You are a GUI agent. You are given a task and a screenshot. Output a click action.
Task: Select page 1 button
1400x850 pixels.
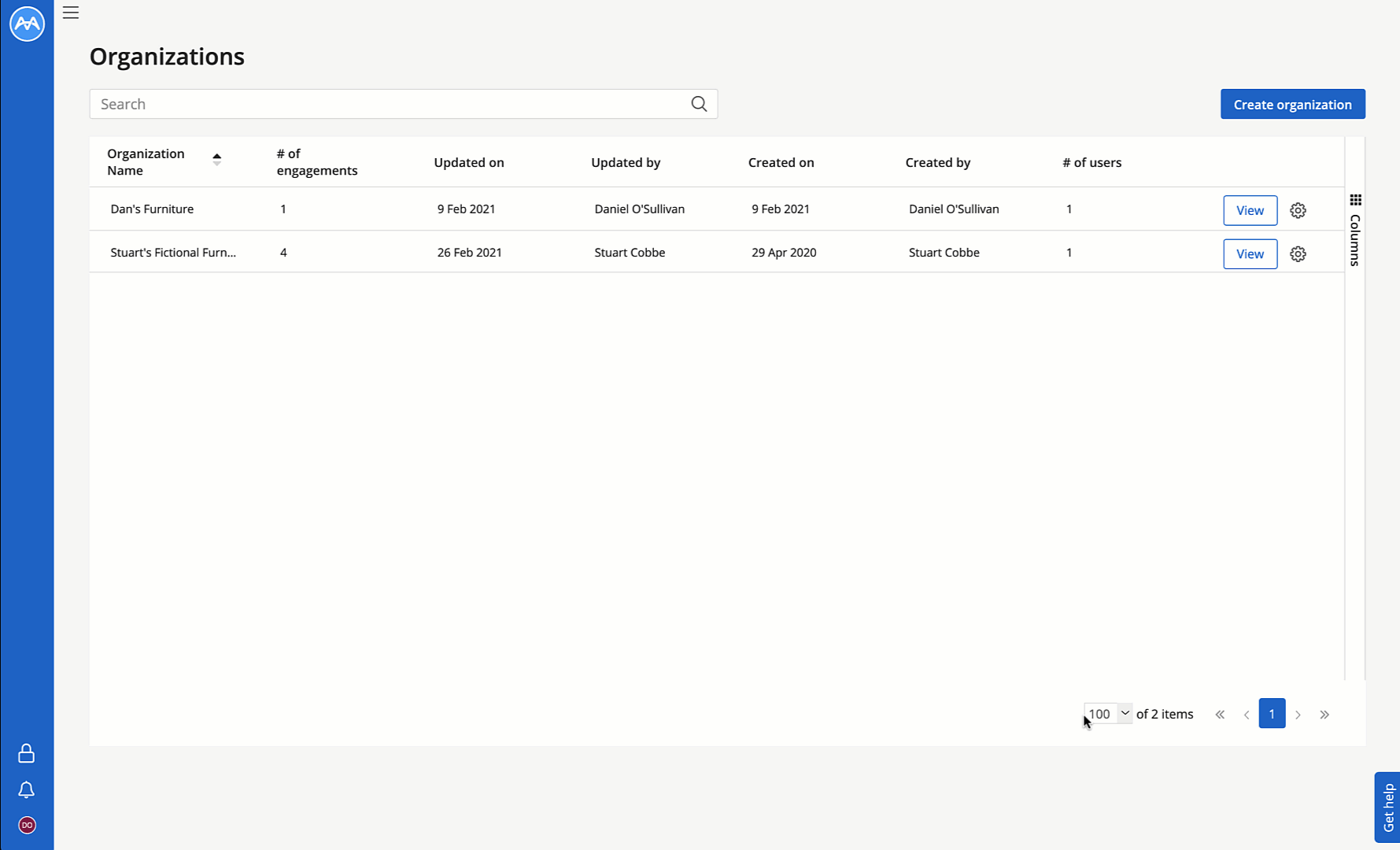[x=1272, y=714]
